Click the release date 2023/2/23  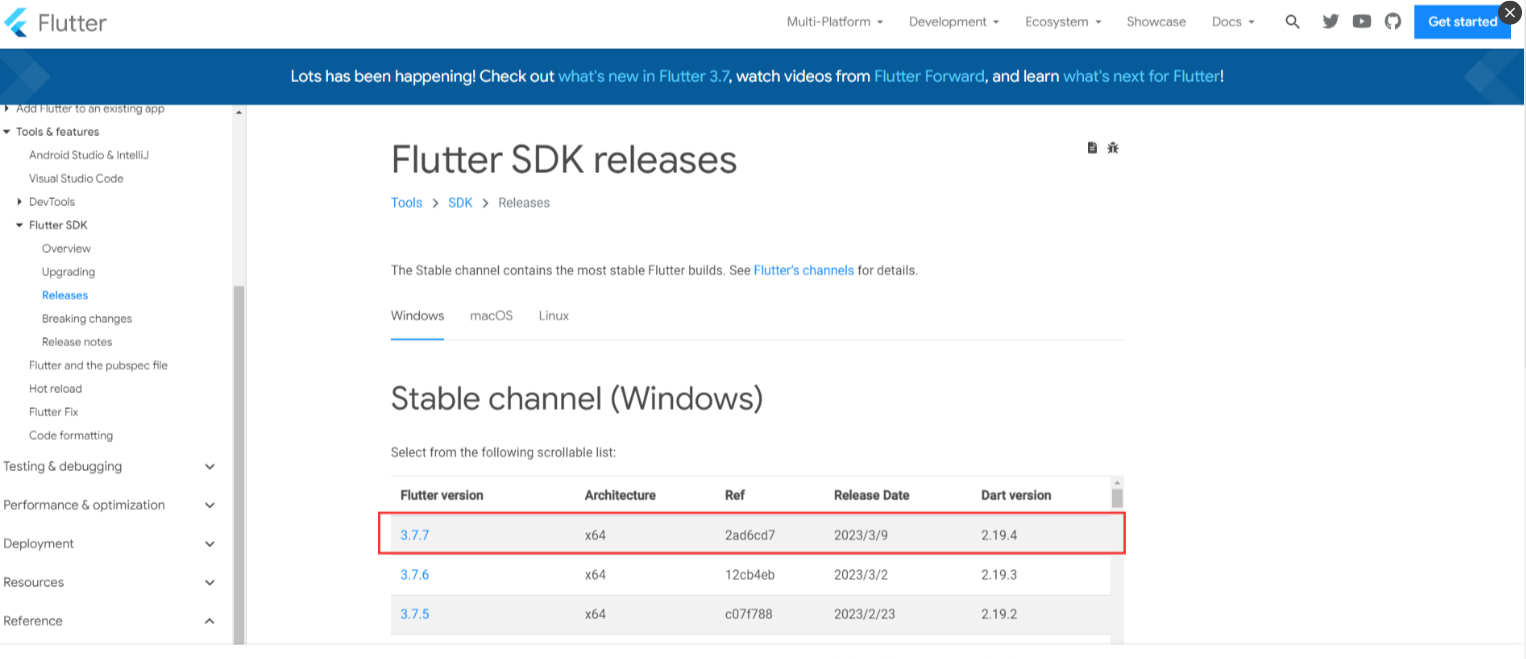[x=864, y=614]
